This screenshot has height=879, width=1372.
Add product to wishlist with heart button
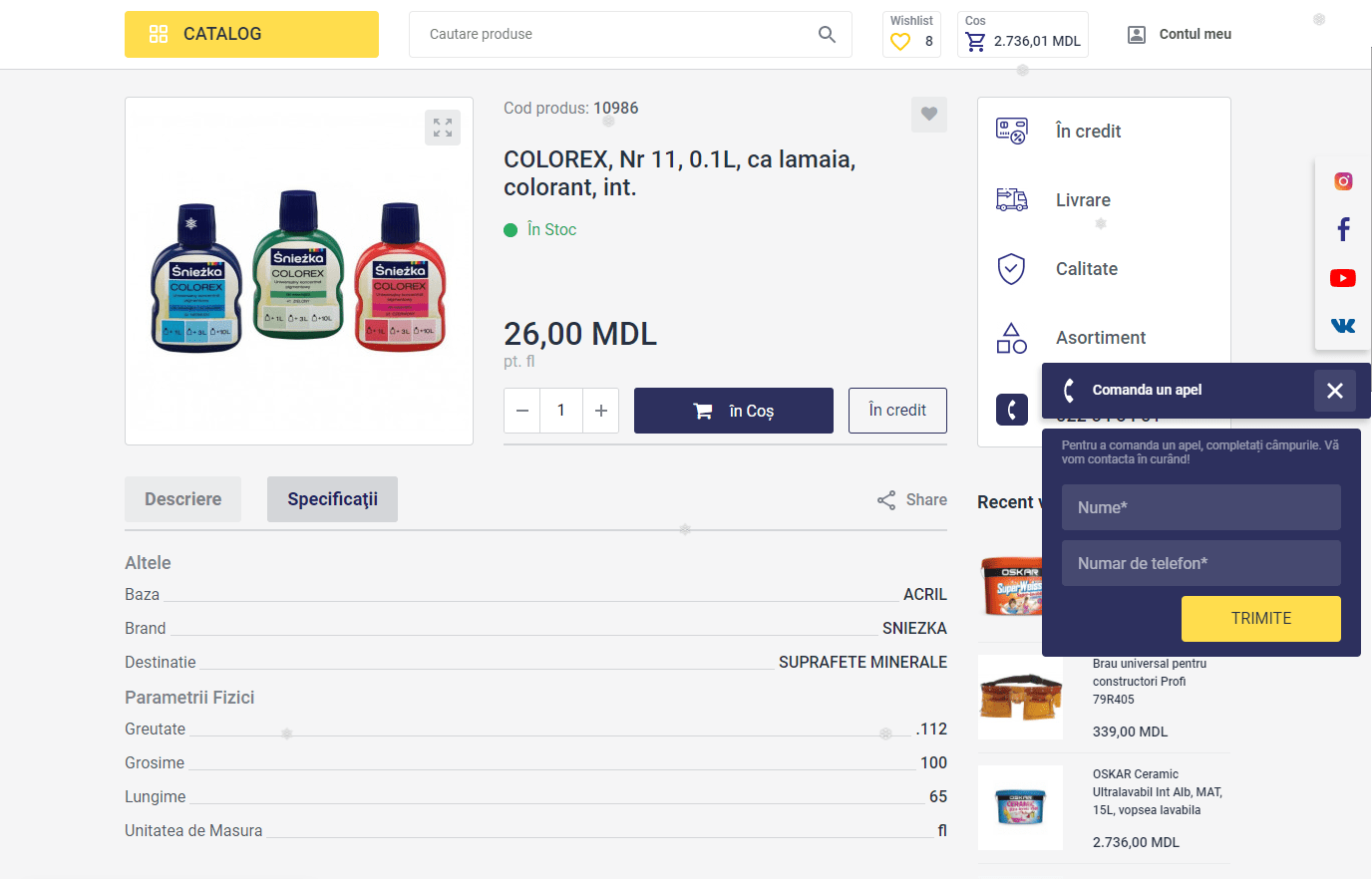pos(929,115)
